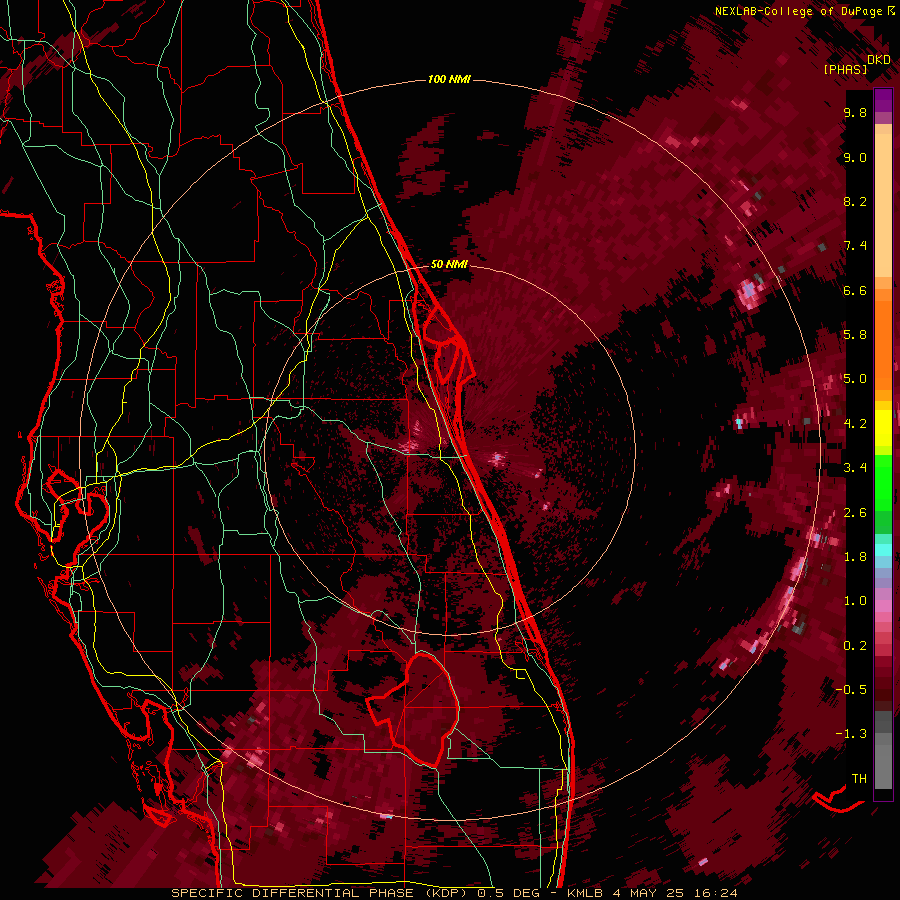Click the 6.6 scale value
The image size is (900, 900).
coord(855,290)
